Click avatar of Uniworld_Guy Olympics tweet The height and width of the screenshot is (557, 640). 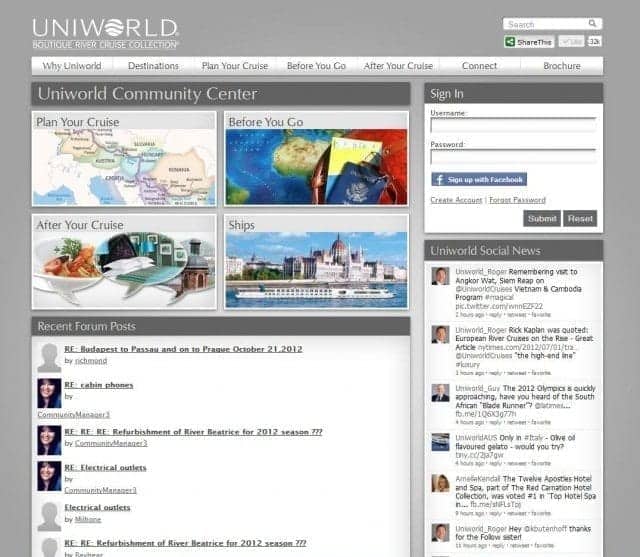(440, 393)
